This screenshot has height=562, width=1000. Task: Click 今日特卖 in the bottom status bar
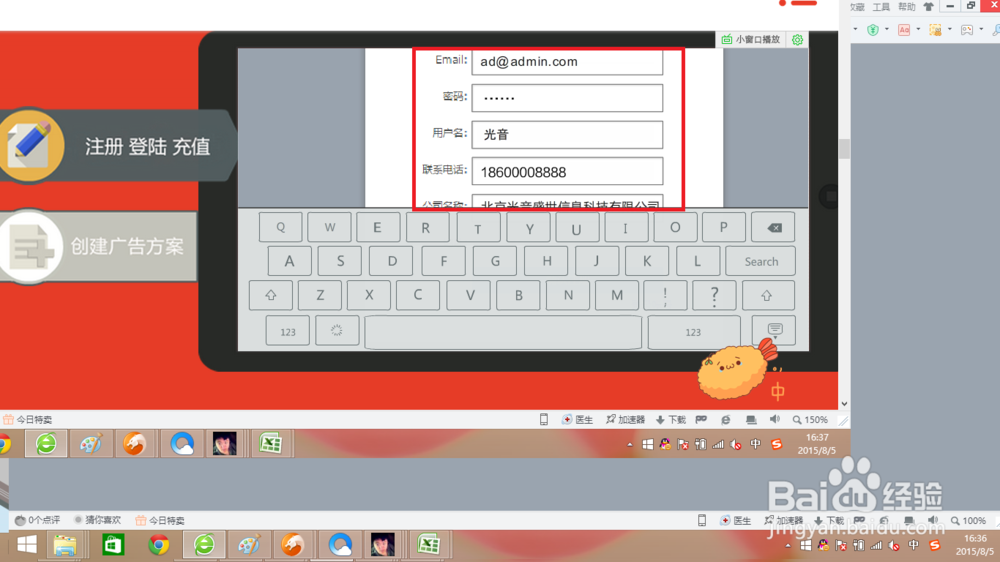point(159,521)
